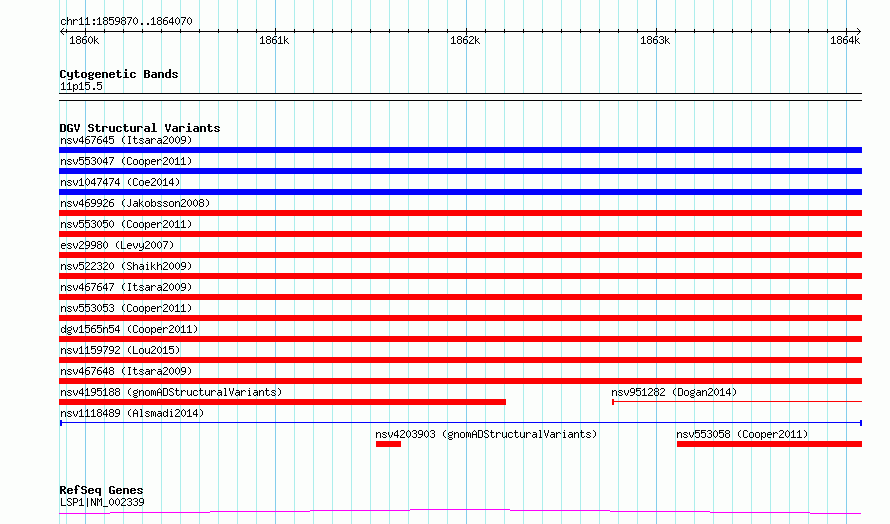Open the nsv1159792 (Lou2015) label
This screenshot has height=524, width=890.
(120, 350)
